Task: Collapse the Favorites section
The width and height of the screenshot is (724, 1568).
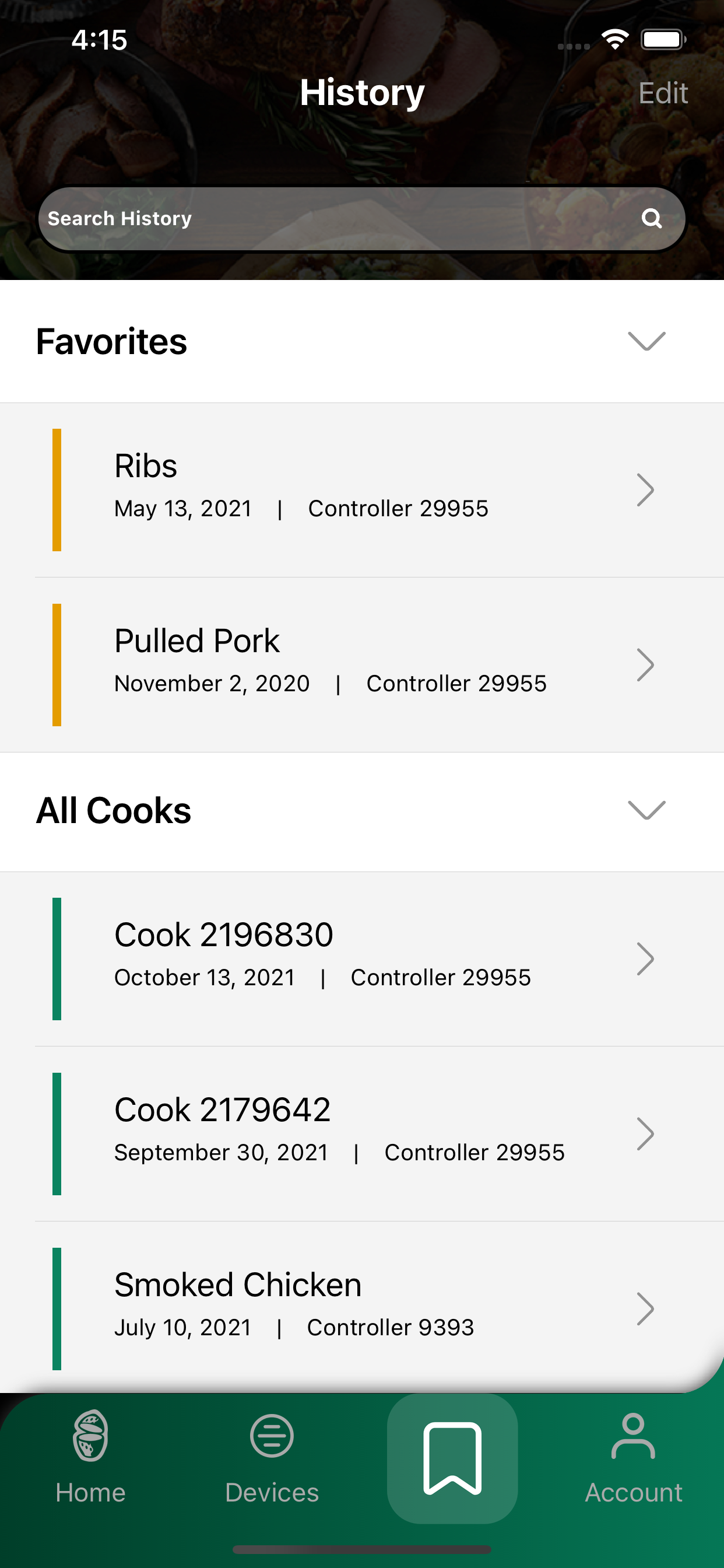Action: click(x=646, y=341)
